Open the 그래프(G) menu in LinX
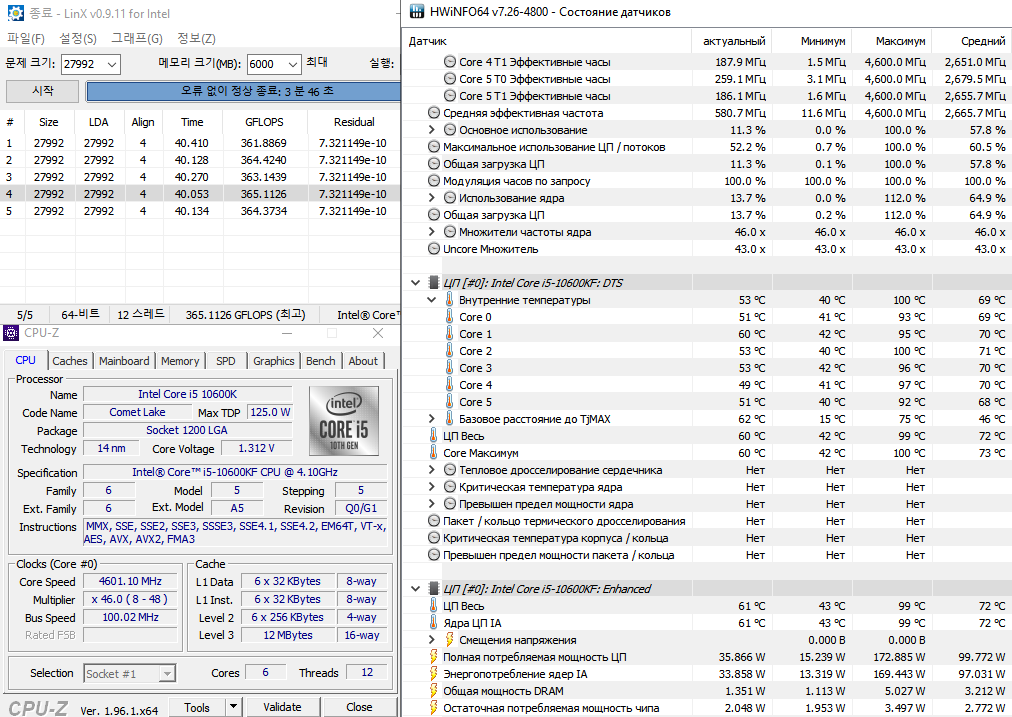Screen dimensions: 1012x717 tap(136, 39)
